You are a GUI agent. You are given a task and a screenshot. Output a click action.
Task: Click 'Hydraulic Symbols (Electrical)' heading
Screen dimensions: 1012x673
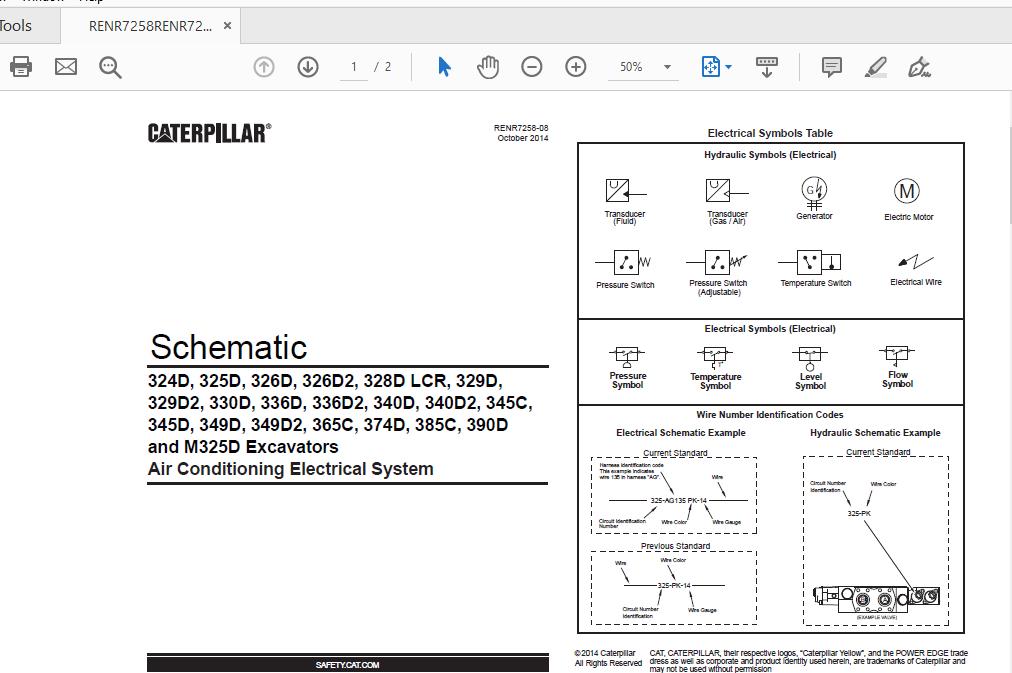(770, 155)
